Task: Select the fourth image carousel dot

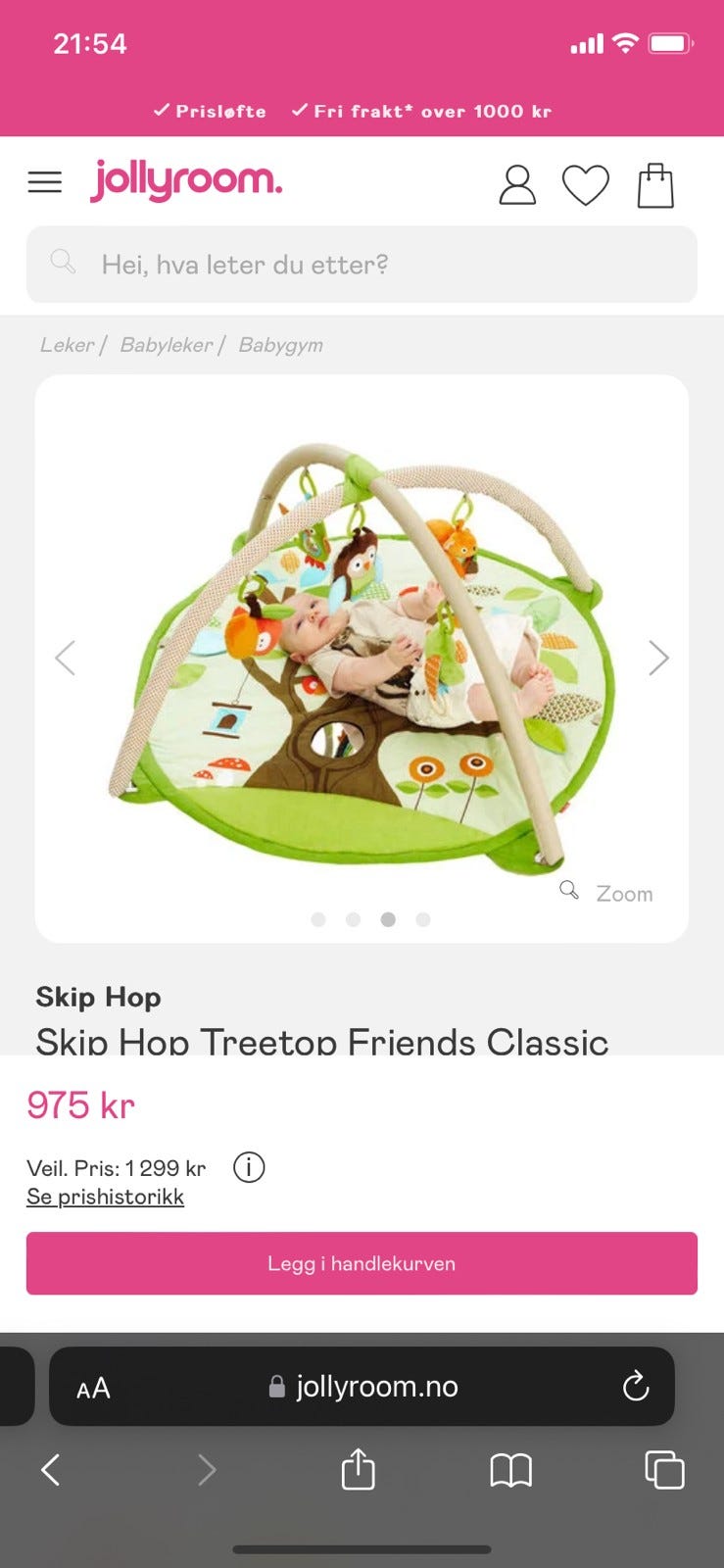Action: (x=423, y=919)
